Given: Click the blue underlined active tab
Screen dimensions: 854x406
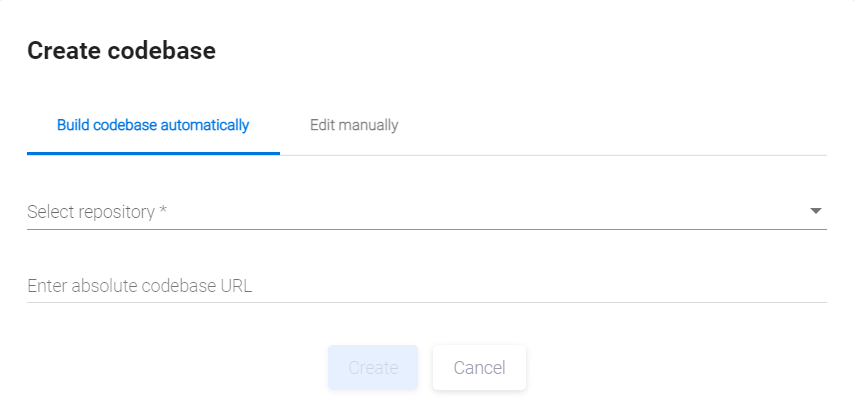Looking at the screenshot, I should point(153,126).
